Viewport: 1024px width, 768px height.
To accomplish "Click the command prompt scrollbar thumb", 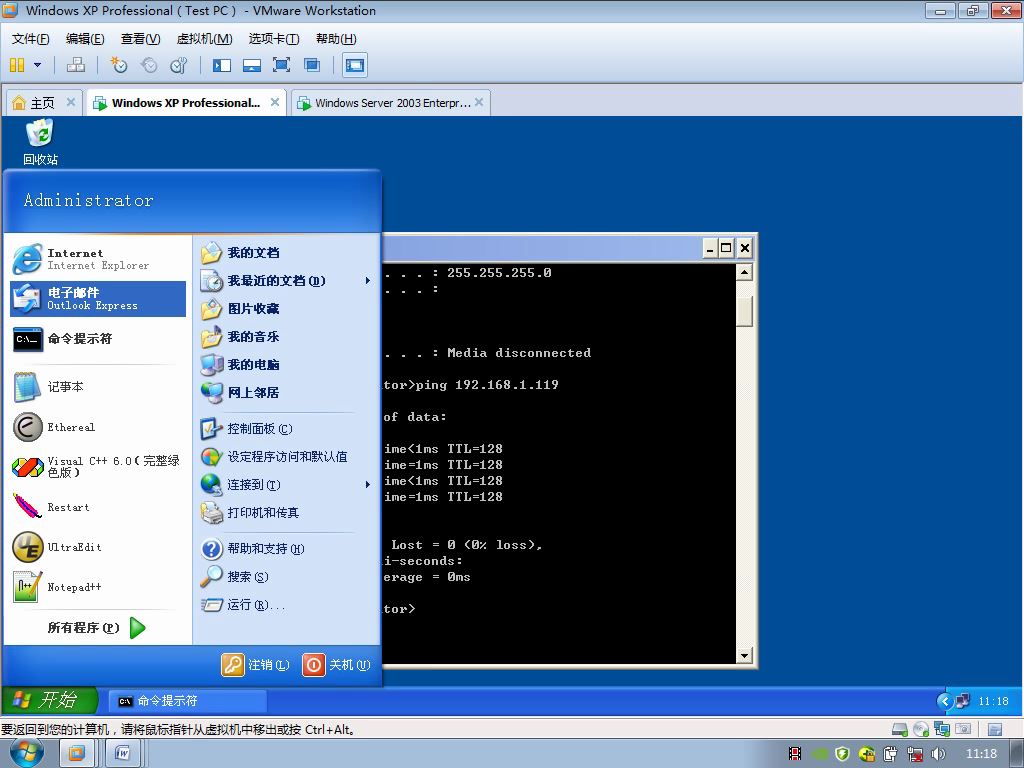I will pos(744,311).
